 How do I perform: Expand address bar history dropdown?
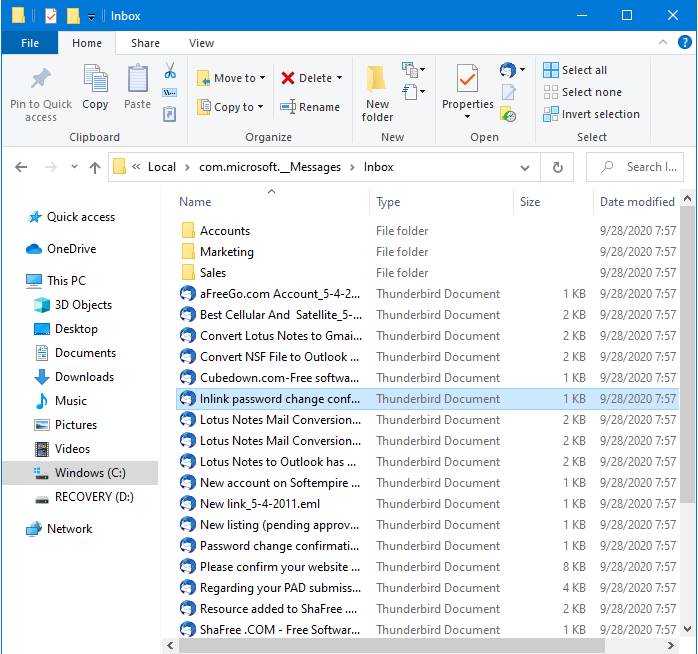pyautogui.click(x=525, y=168)
